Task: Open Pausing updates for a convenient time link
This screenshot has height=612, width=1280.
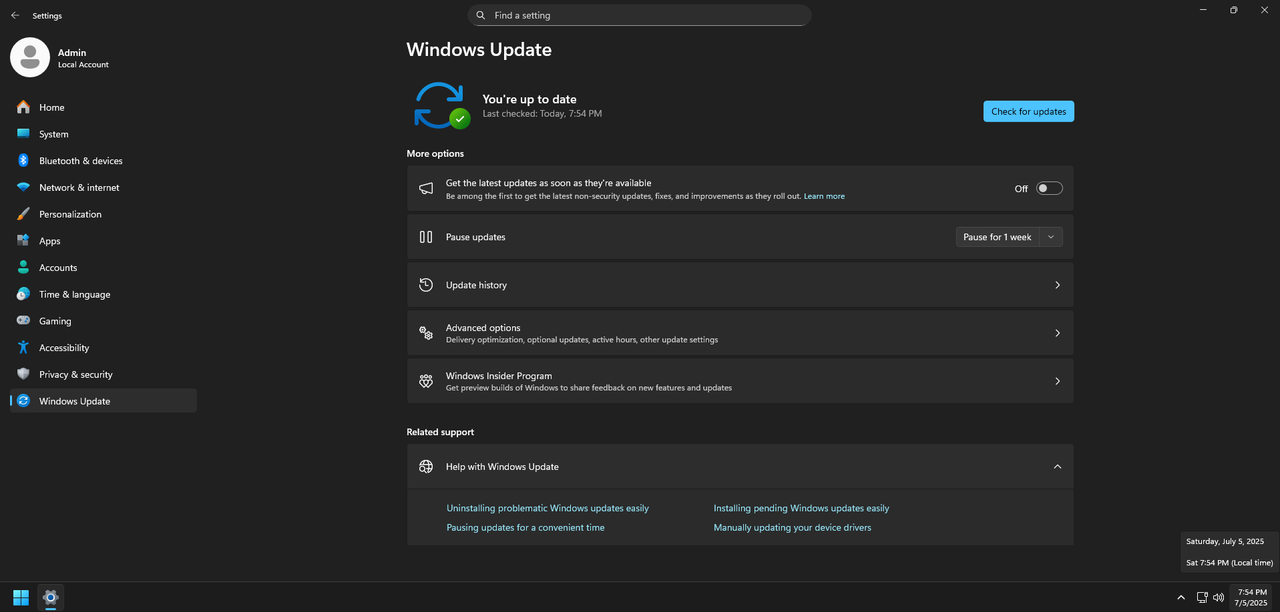Action: pos(526,527)
